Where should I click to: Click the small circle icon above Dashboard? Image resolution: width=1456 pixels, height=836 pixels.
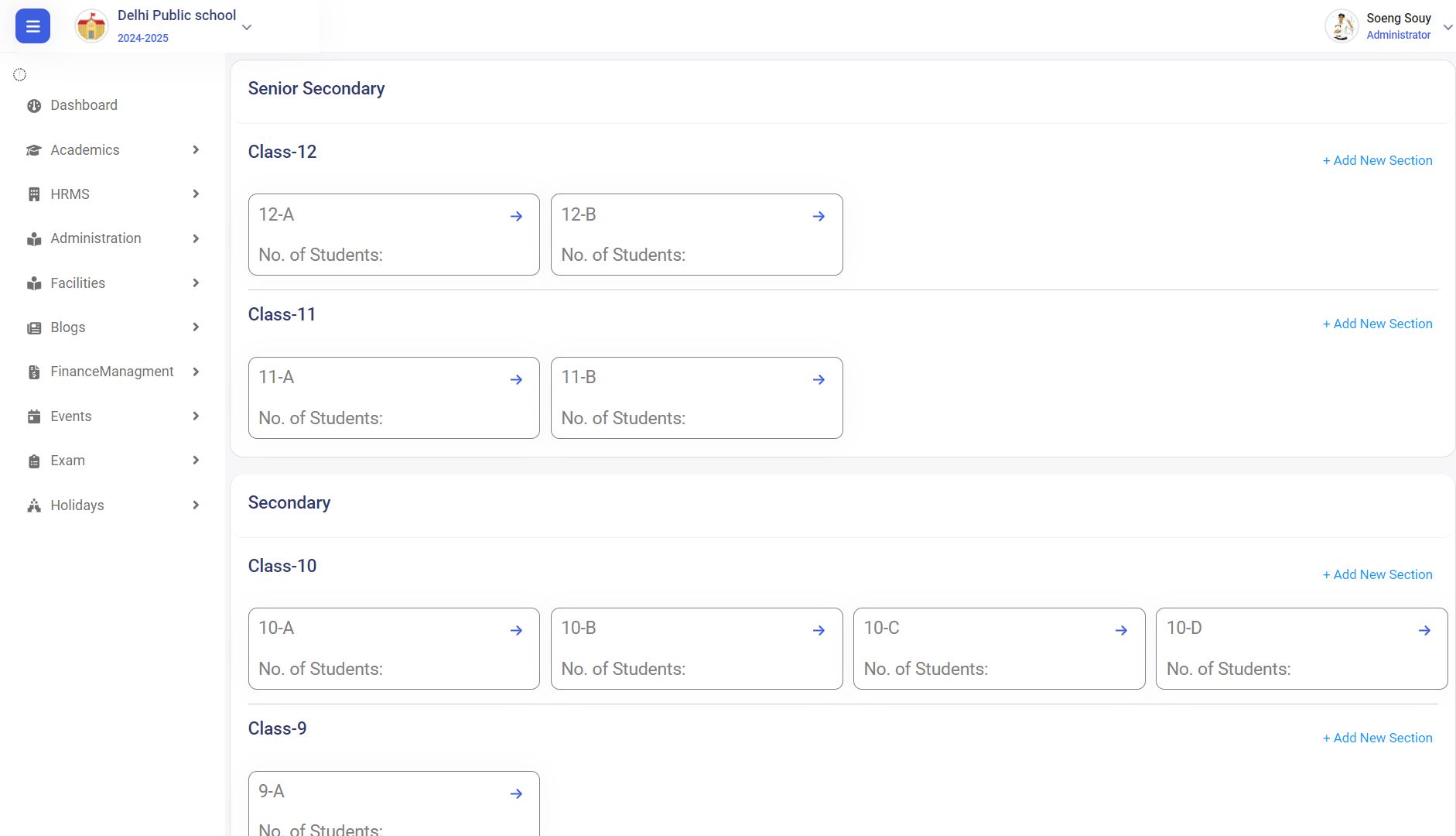20,75
